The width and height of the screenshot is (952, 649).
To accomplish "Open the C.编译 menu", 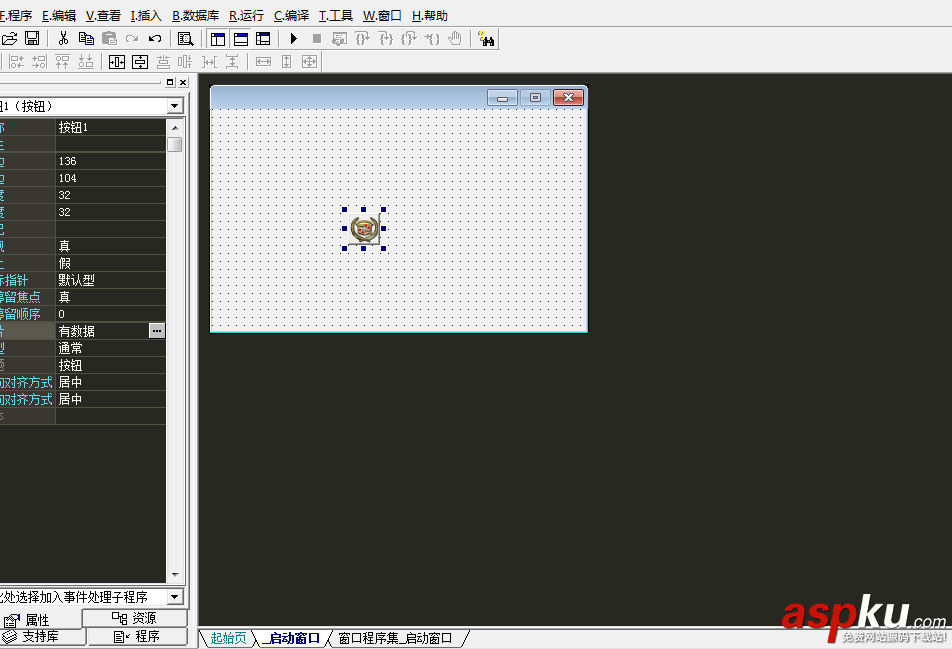I will (291, 16).
